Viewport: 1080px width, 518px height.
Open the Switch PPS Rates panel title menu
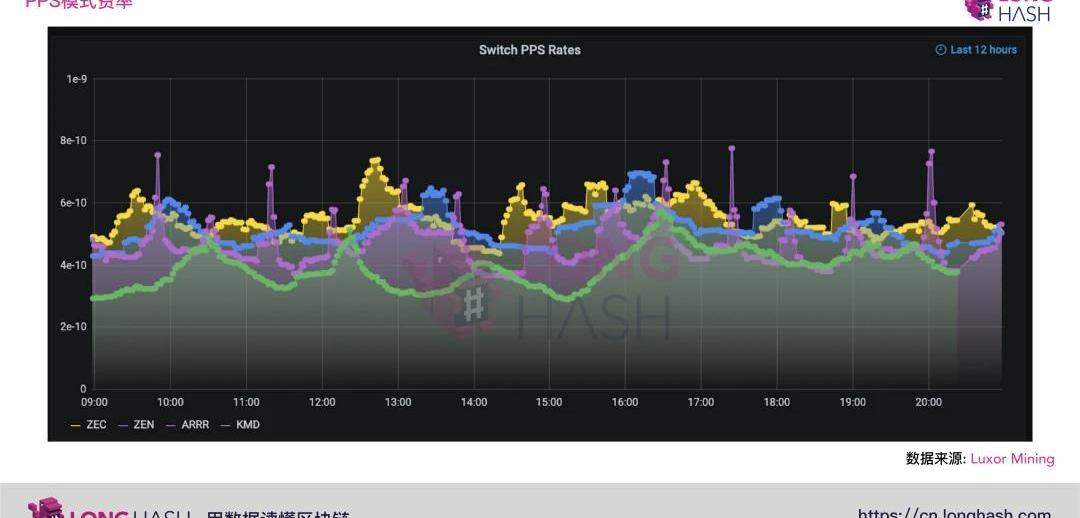pyautogui.click(x=529, y=50)
